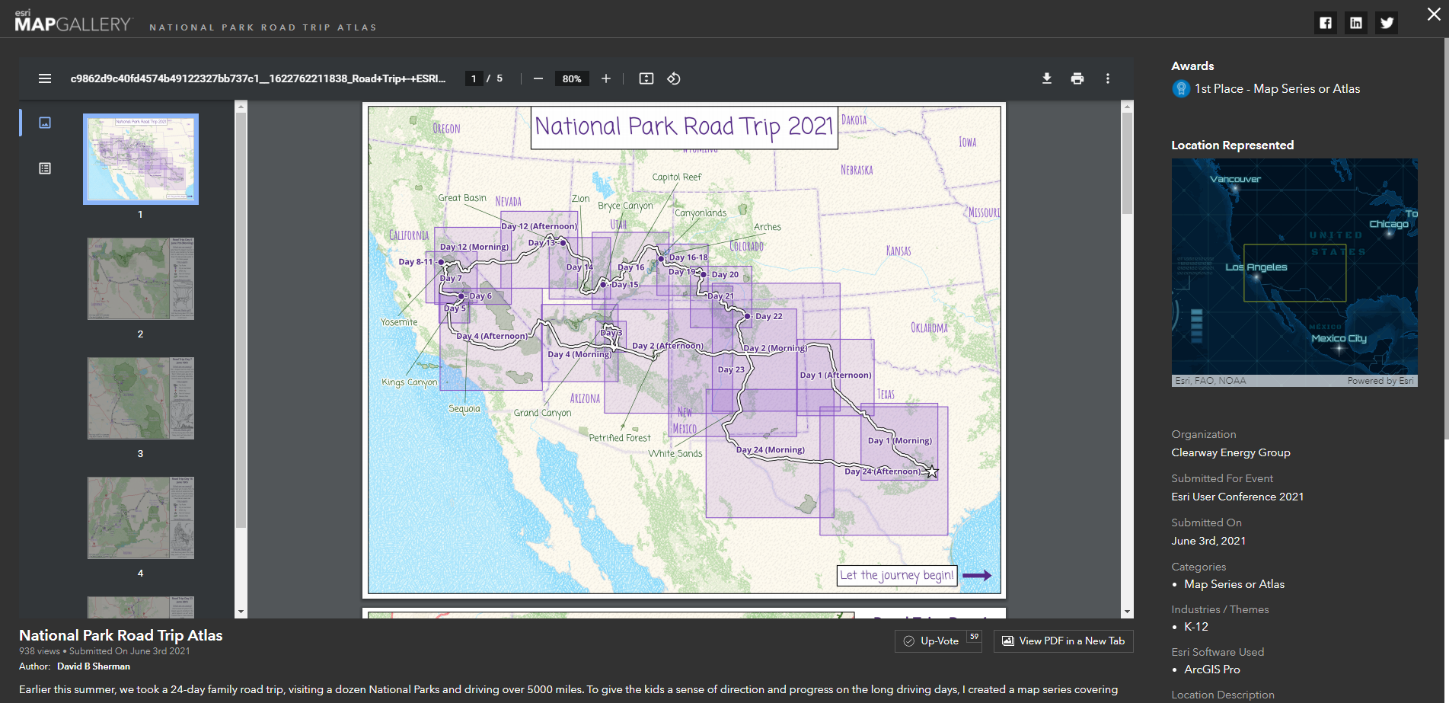The image size is (1449, 703).
Task: Share on LinkedIn icon
Action: tap(1355, 22)
